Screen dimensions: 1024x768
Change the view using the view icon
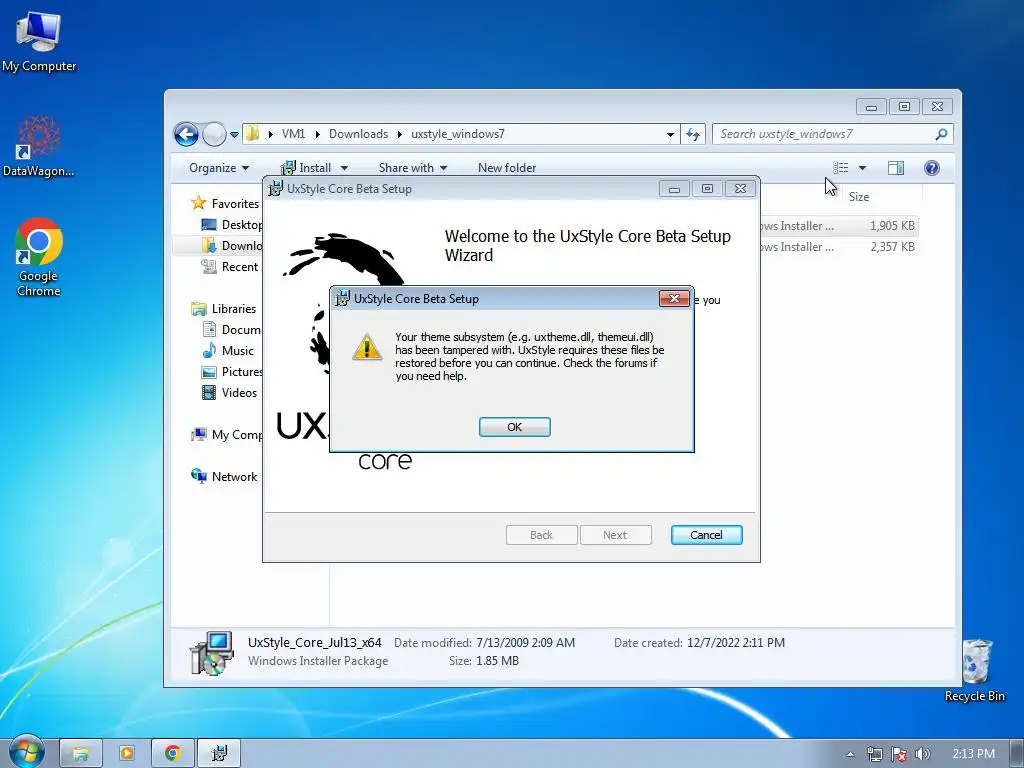tap(841, 168)
